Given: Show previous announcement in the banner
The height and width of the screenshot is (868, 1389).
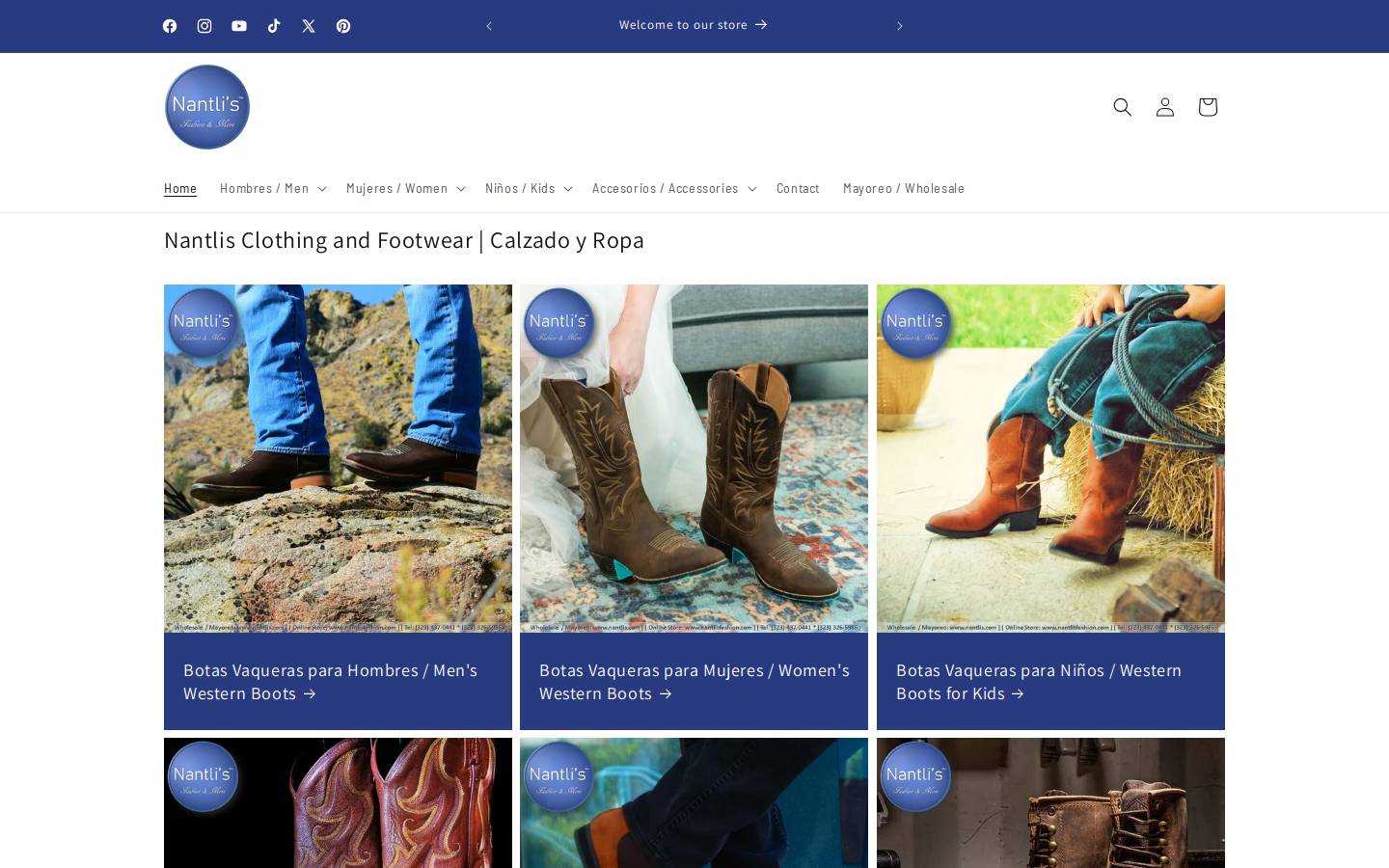Looking at the screenshot, I should (489, 26).
